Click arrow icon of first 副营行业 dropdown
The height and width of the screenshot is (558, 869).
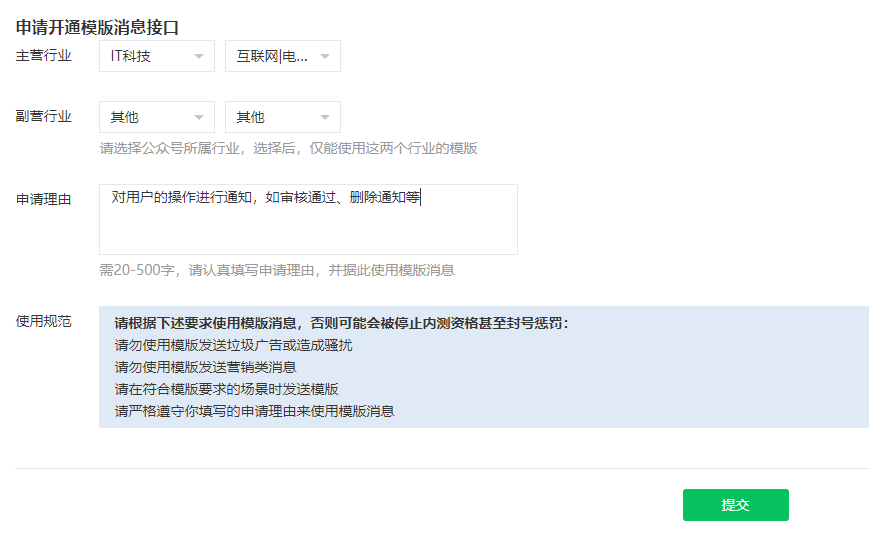[x=198, y=117]
